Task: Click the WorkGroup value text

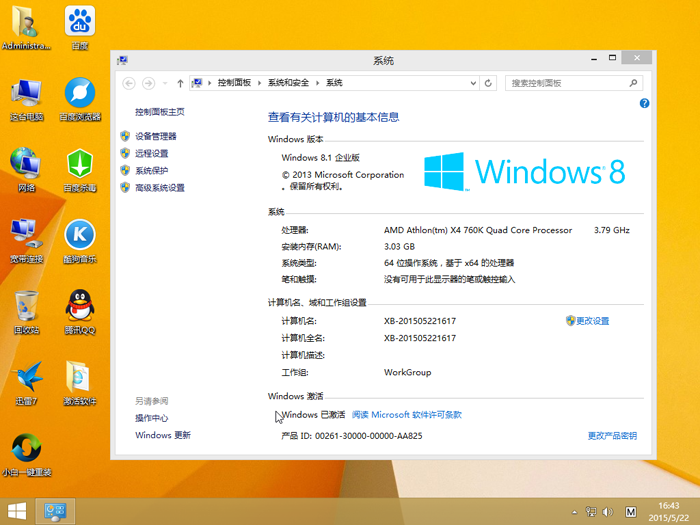Action: (x=408, y=372)
